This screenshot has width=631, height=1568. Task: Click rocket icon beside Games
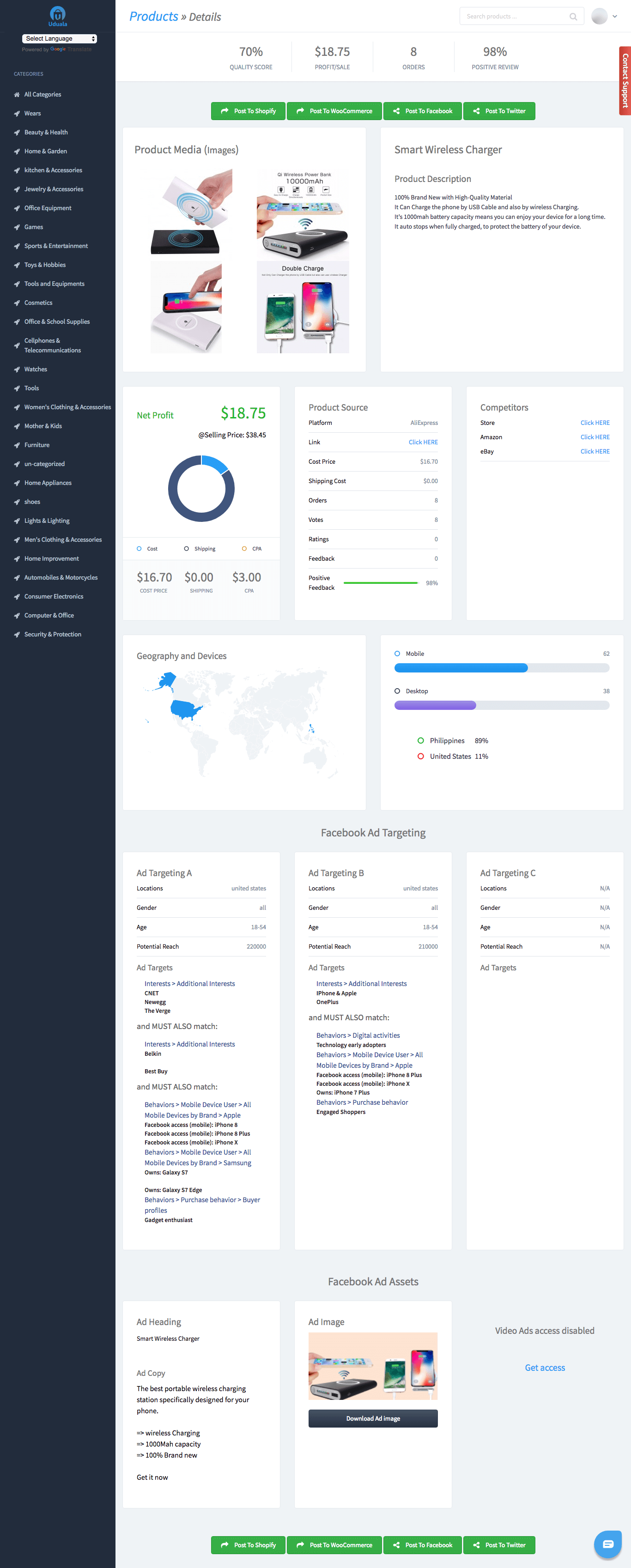click(17, 227)
